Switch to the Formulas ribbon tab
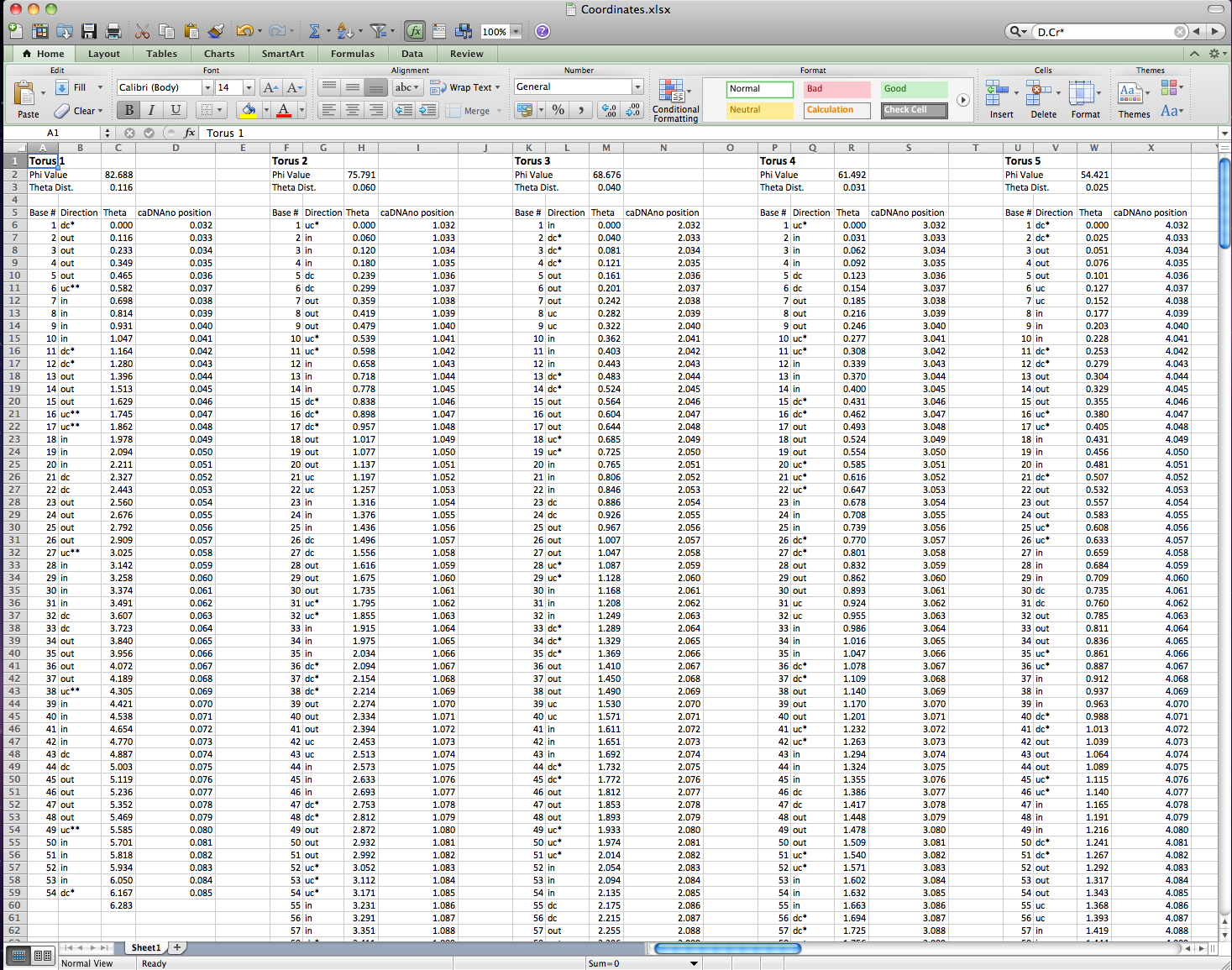This screenshot has width=1232, height=970. pos(352,54)
